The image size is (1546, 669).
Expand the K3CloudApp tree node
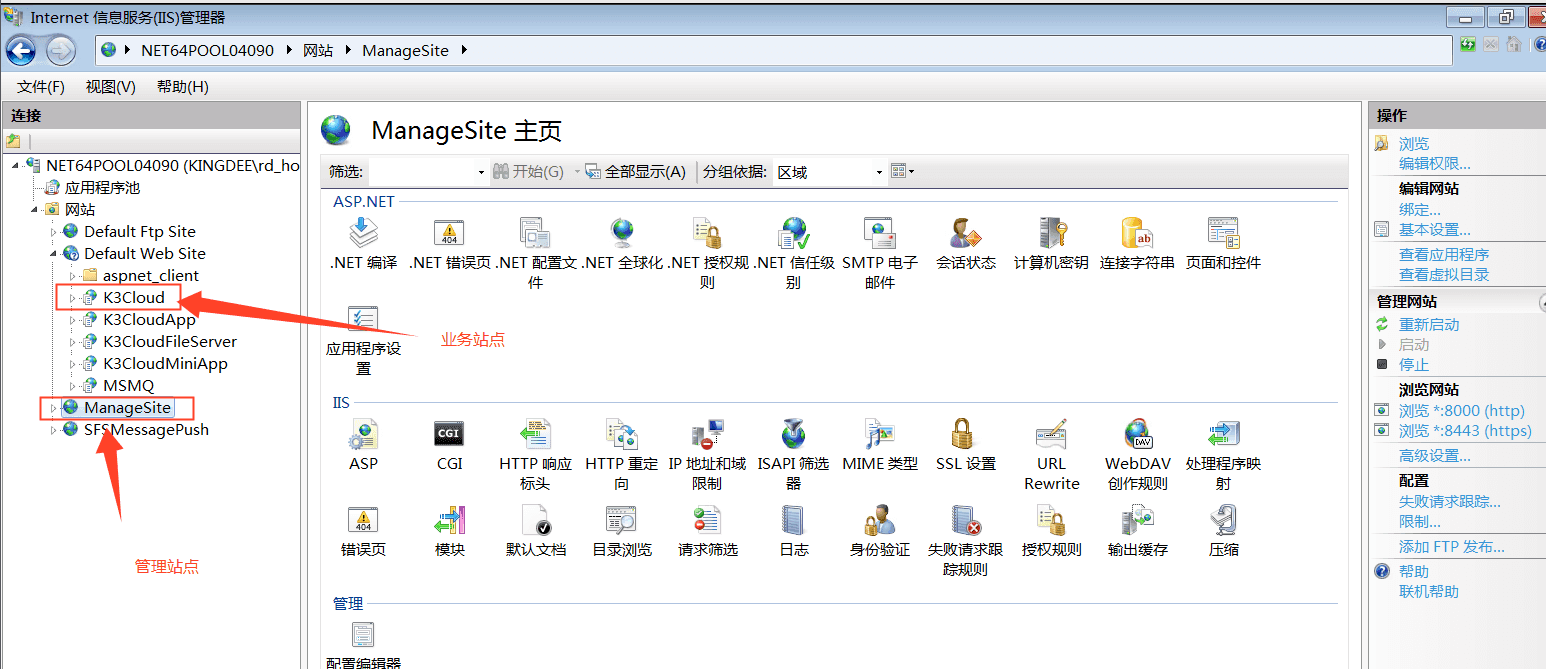click(73, 320)
